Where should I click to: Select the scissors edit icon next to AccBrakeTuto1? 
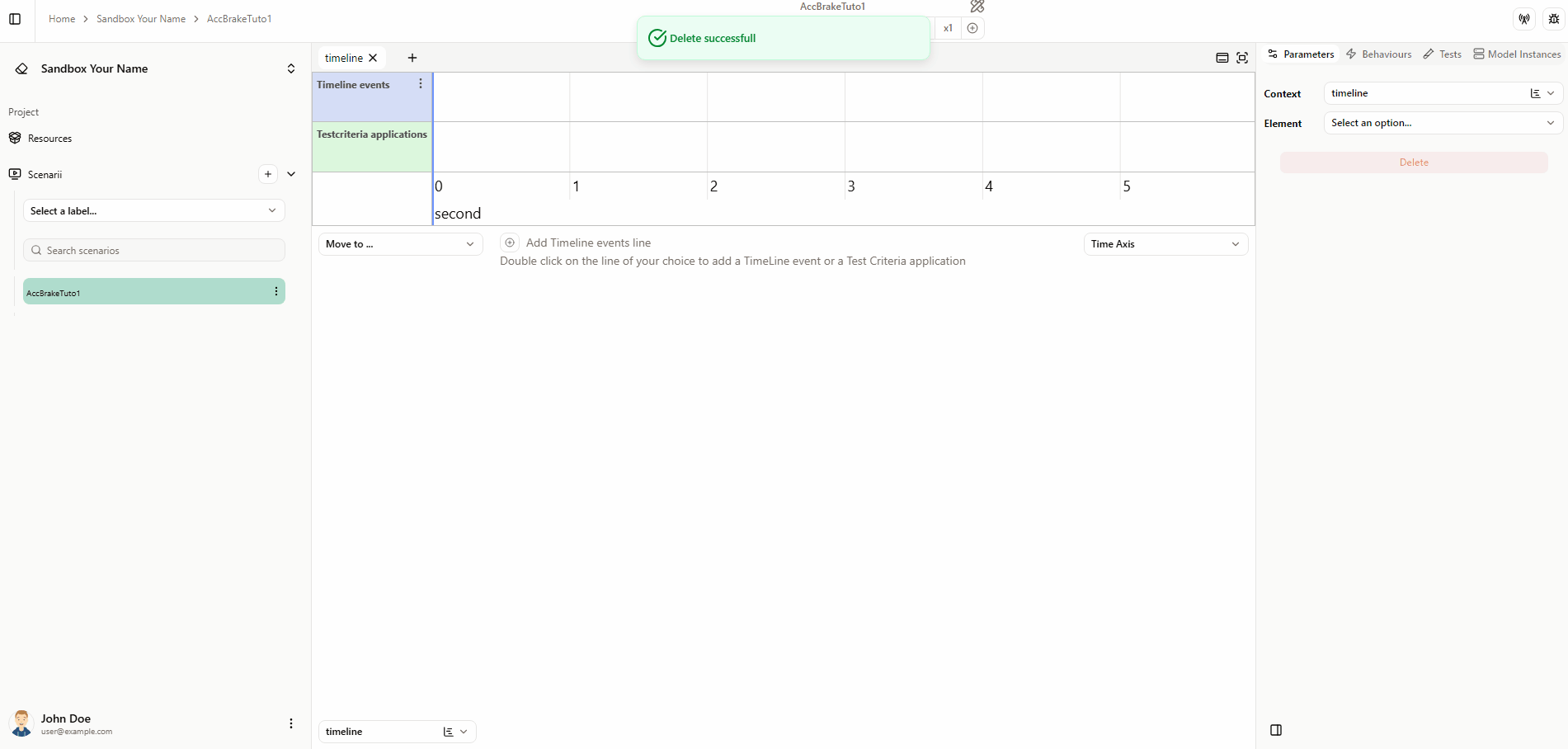(x=977, y=7)
